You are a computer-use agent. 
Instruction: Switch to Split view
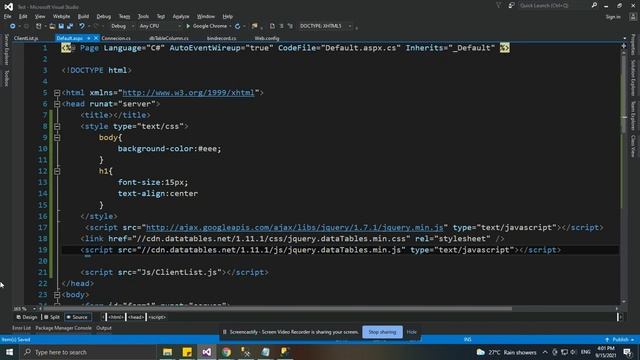52,317
